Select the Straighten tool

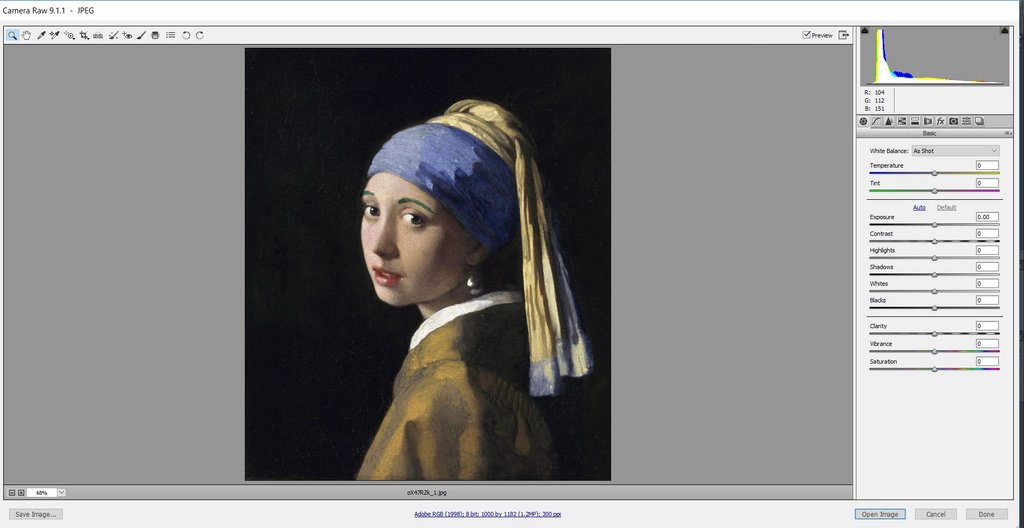tap(98, 35)
